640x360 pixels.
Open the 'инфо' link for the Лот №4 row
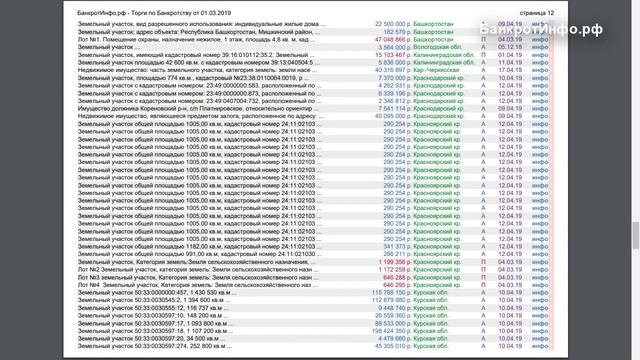pyautogui.click(x=540, y=285)
